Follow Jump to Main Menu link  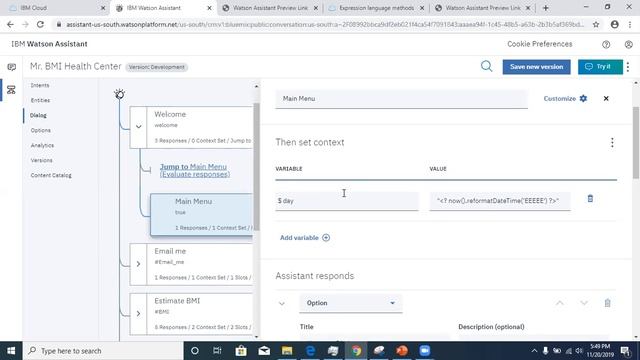click(195, 170)
